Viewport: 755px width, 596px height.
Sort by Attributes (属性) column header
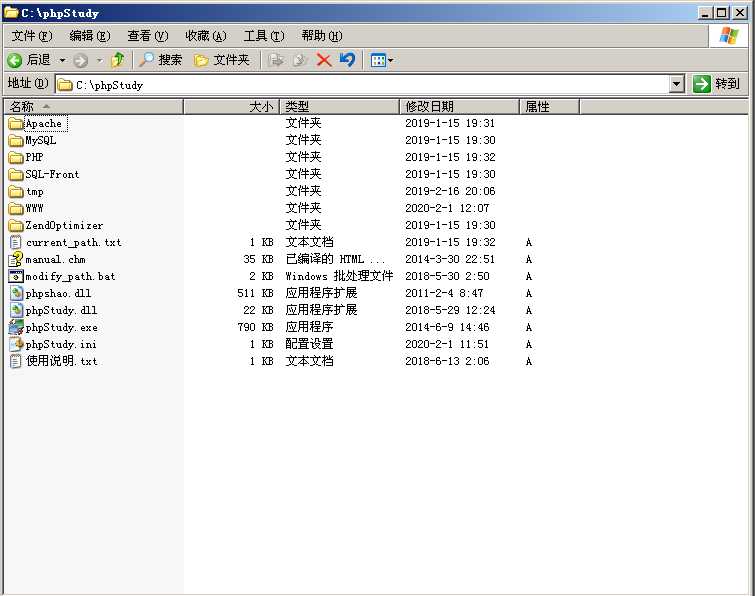[x=549, y=106]
